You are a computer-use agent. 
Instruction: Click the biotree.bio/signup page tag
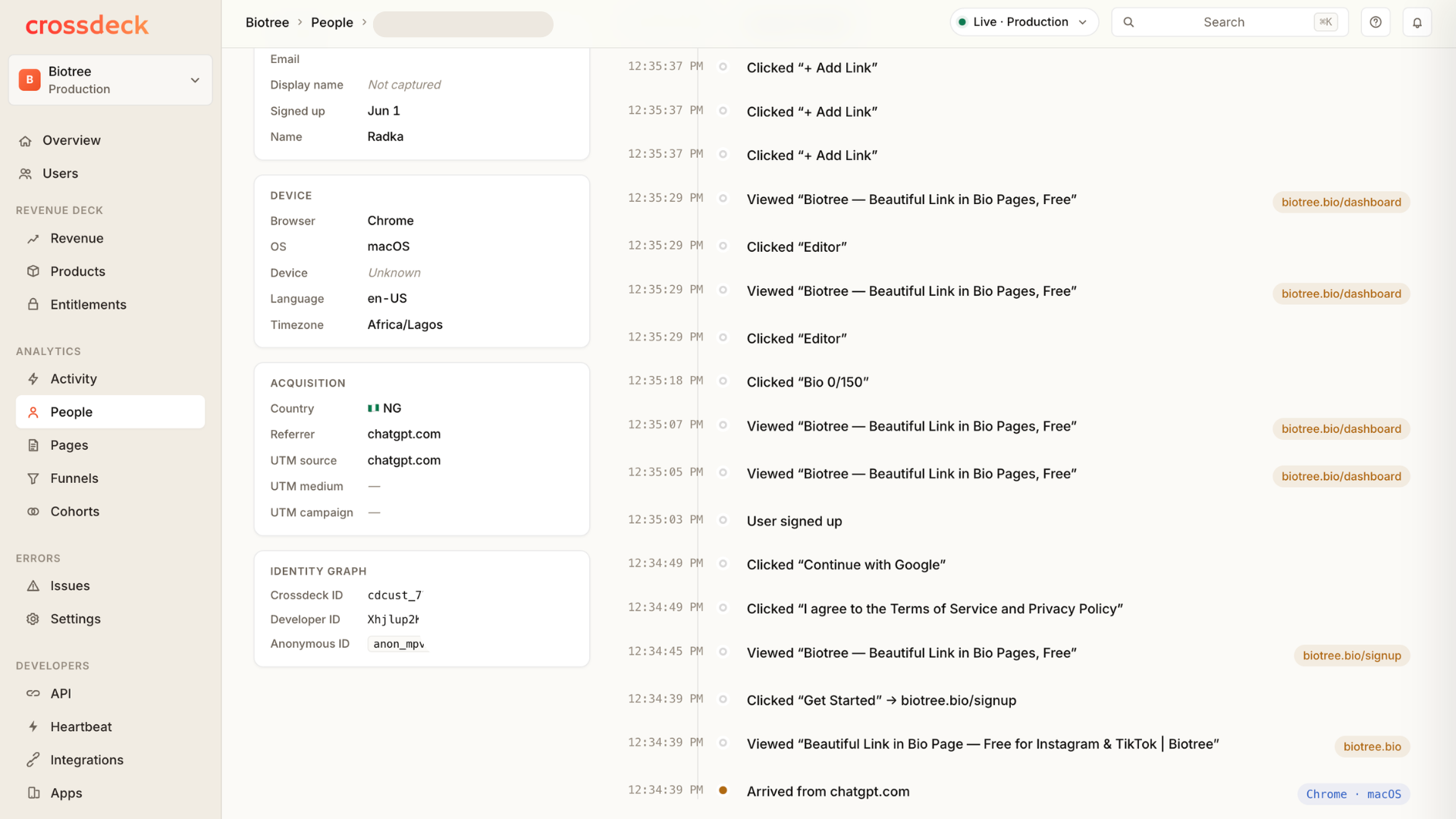pos(1352,656)
